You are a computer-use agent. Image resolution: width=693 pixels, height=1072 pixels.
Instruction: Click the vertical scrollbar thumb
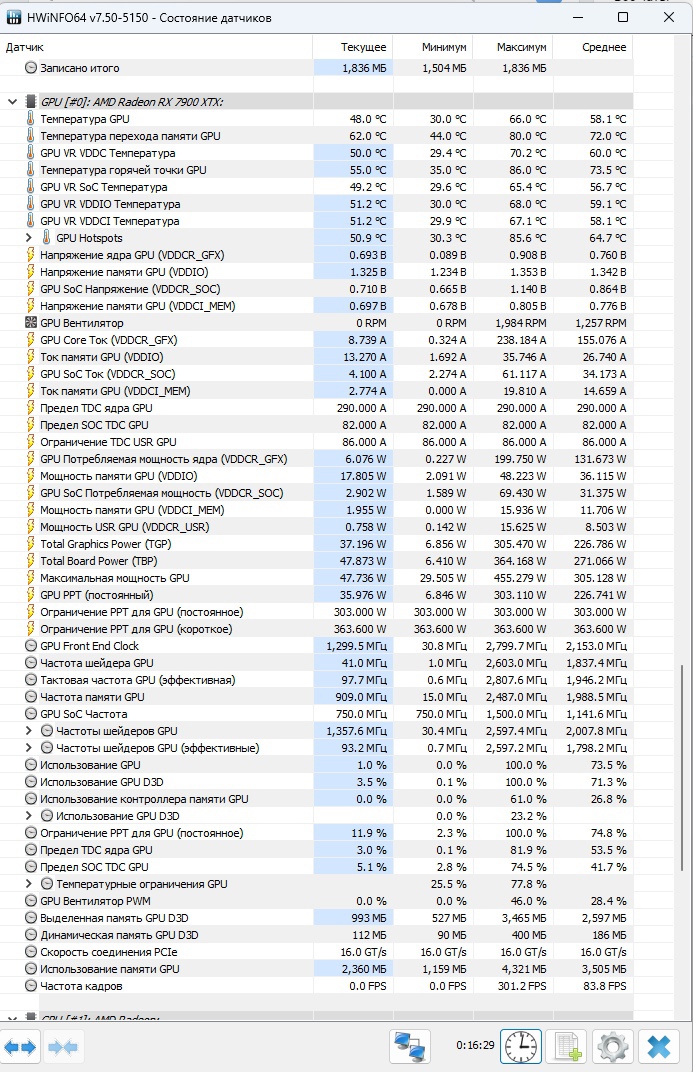pyautogui.click(x=683, y=768)
